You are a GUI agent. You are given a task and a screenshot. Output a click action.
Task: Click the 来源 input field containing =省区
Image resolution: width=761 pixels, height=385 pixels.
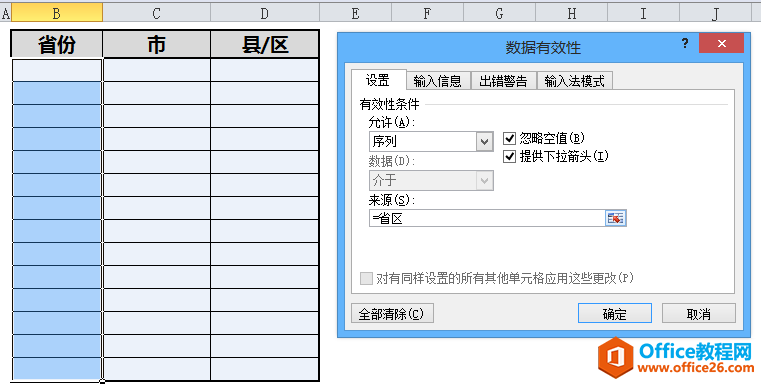pyautogui.click(x=487, y=218)
